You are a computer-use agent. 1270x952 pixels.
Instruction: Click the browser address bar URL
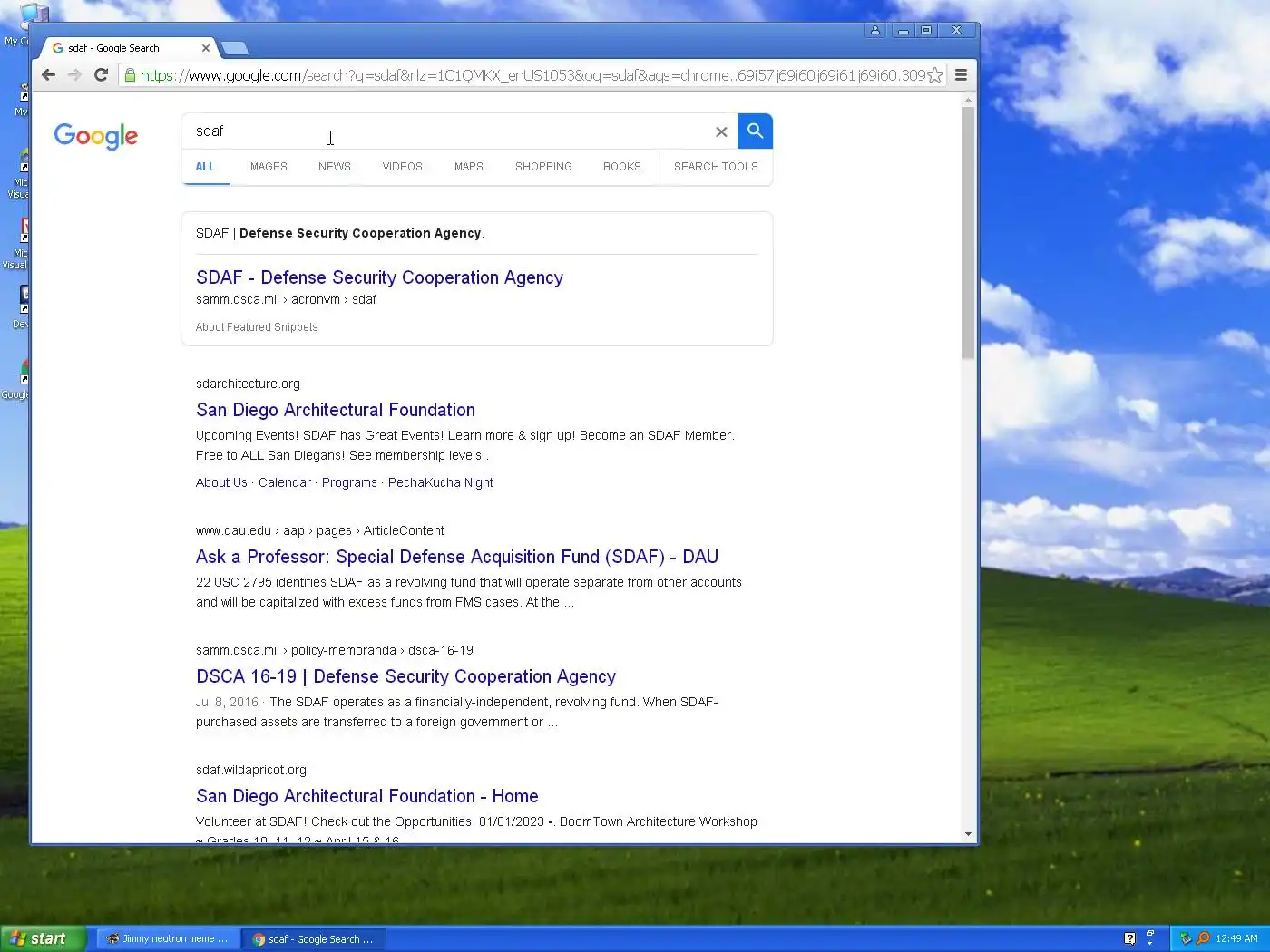(x=532, y=75)
